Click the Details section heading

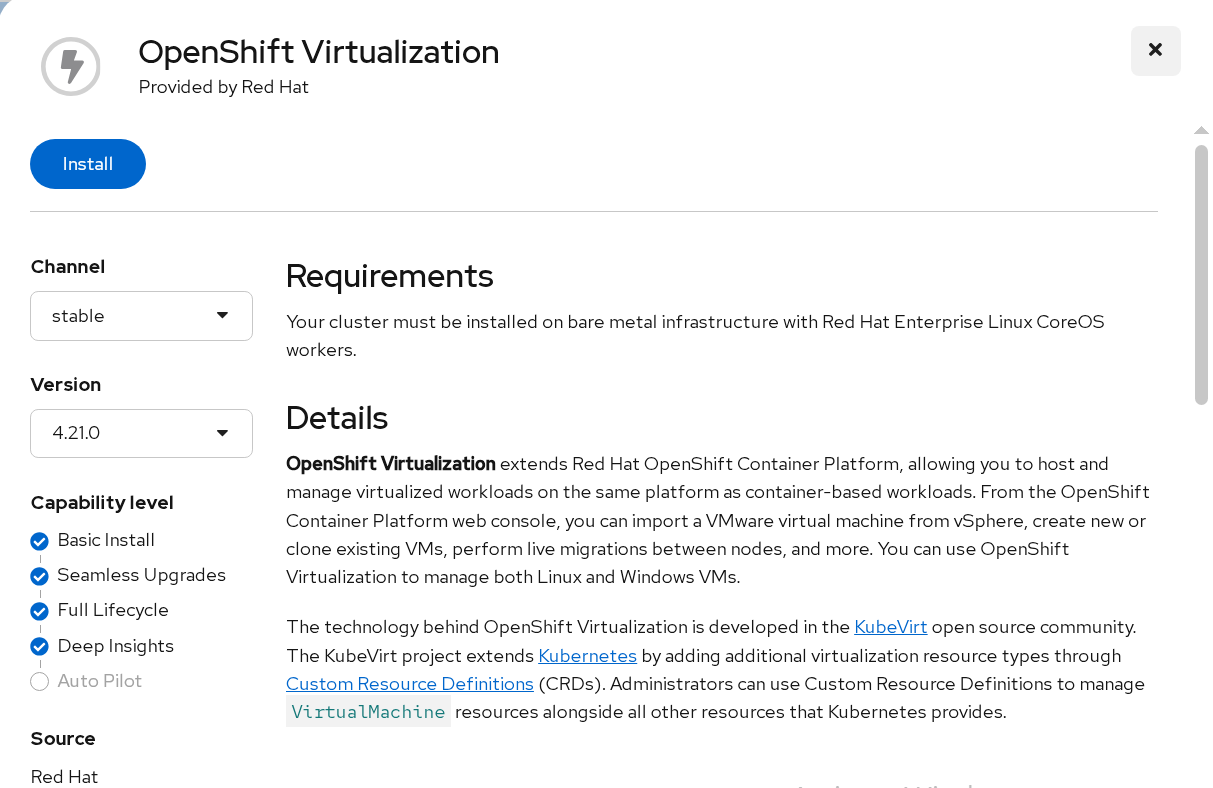[x=336, y=417]
